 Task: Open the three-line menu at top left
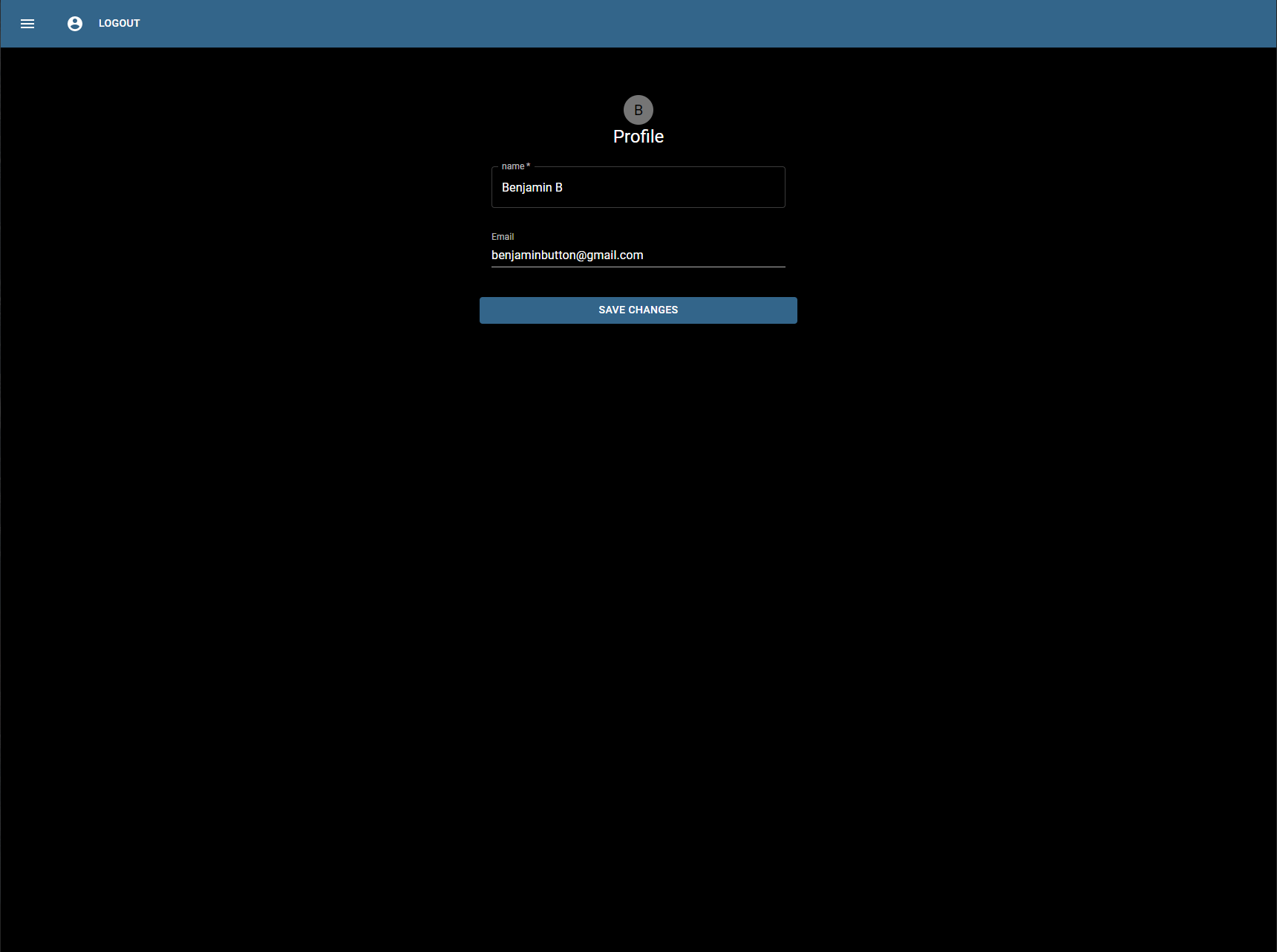[x=27, y=23]
